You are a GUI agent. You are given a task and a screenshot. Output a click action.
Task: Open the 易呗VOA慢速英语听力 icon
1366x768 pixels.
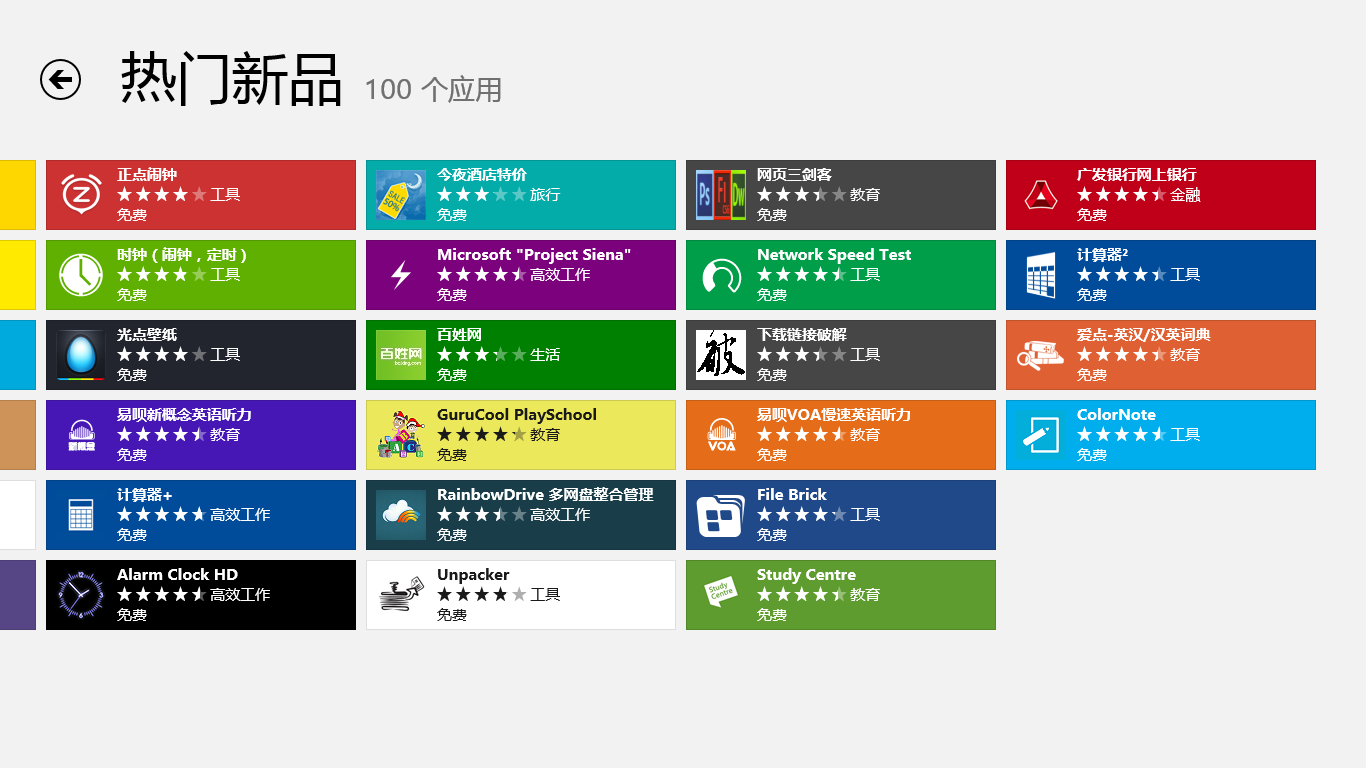click(x=721, y=435)
